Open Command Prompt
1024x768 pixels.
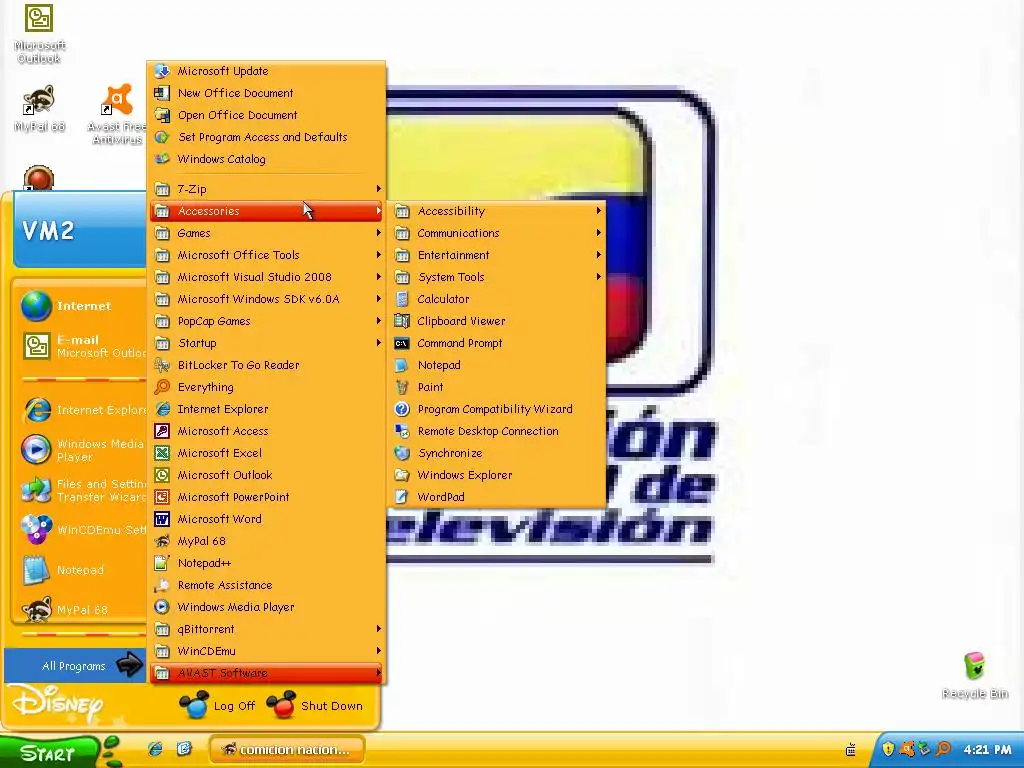tap(498, 344)
